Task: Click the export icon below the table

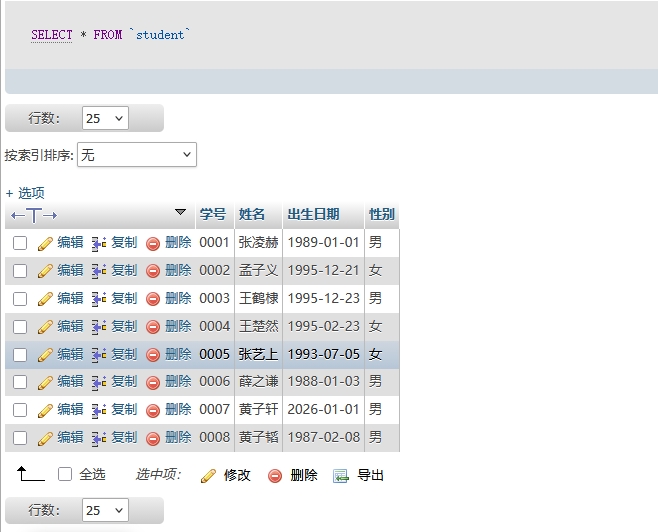Action: 340,476
